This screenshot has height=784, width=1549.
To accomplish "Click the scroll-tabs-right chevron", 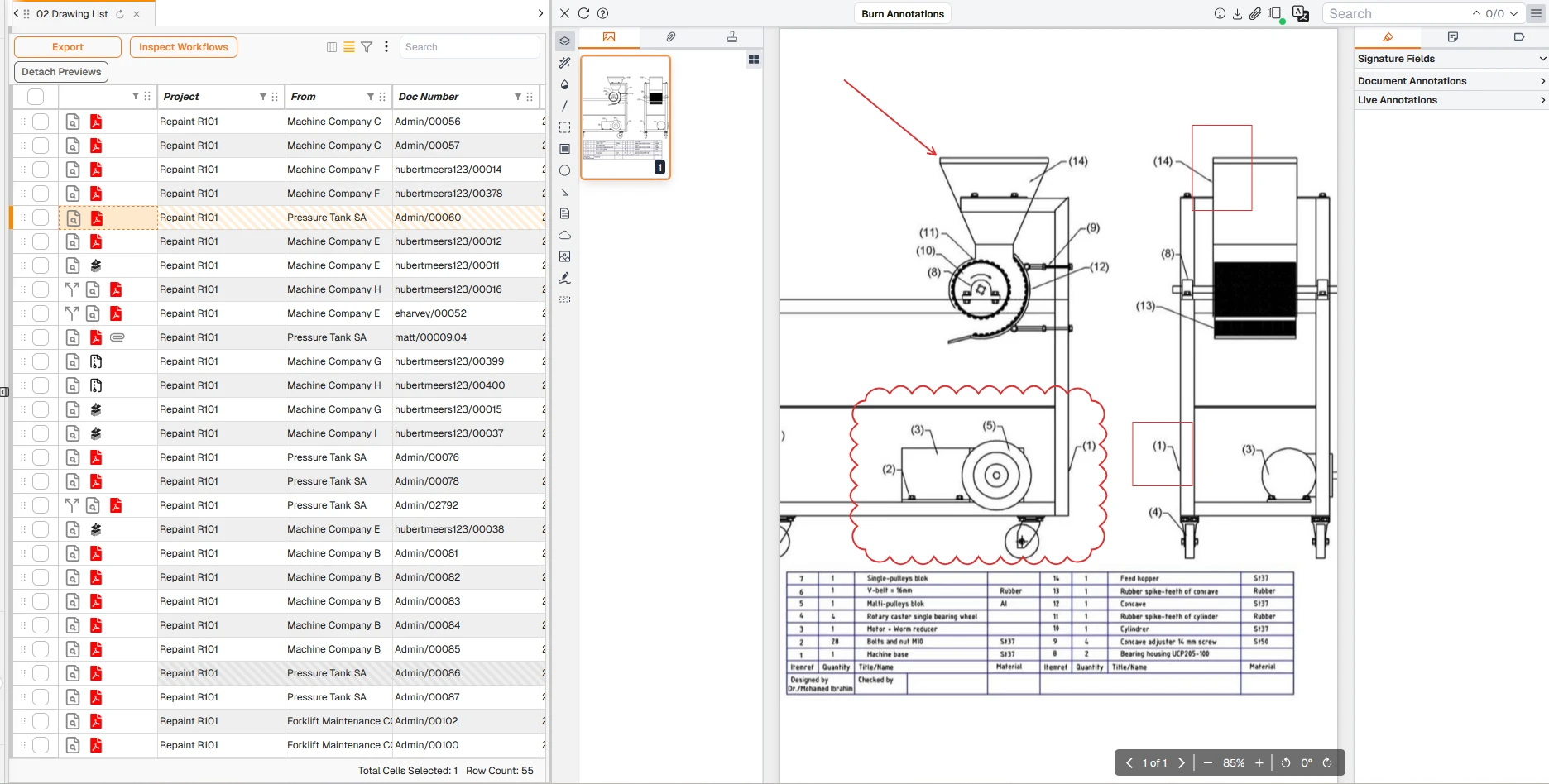I will (x=540, y=13).
